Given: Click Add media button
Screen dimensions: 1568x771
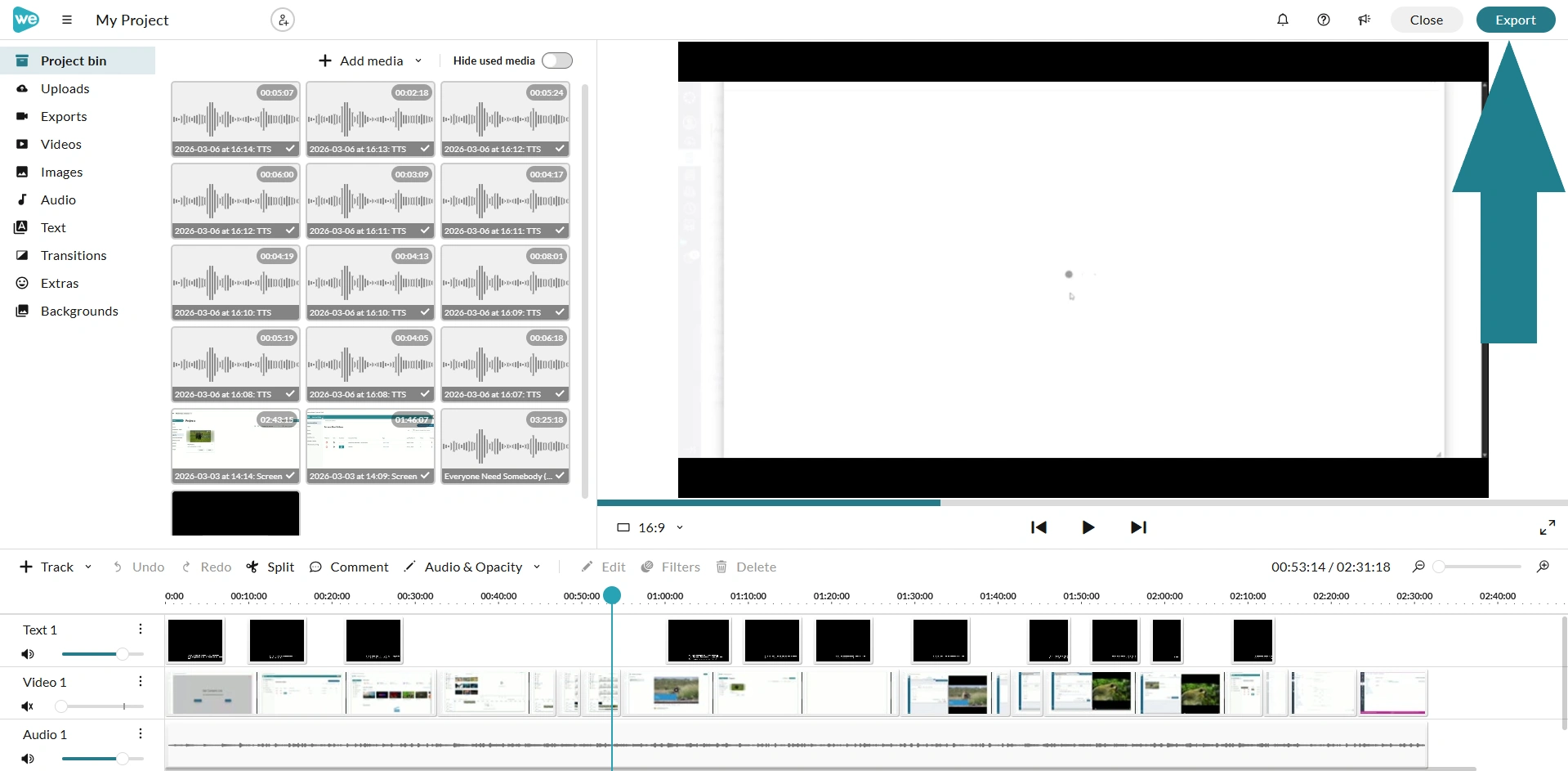Looking at the screenshot, I should tap(361, 61).
